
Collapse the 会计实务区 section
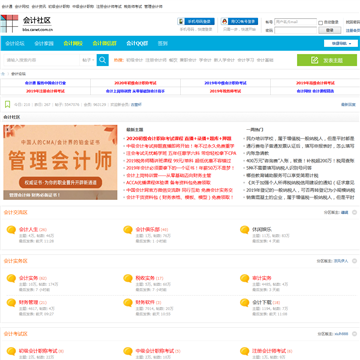(354, 261)
